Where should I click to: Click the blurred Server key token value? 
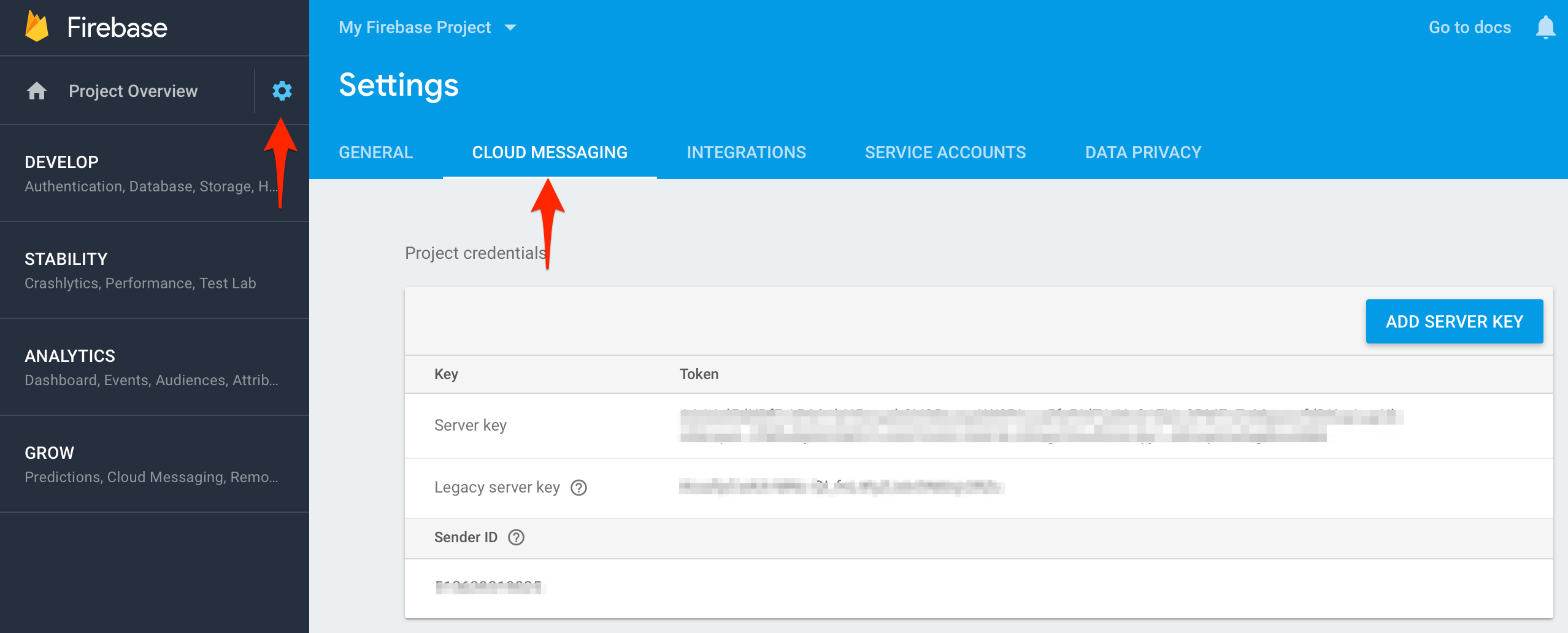(1040, 426)
